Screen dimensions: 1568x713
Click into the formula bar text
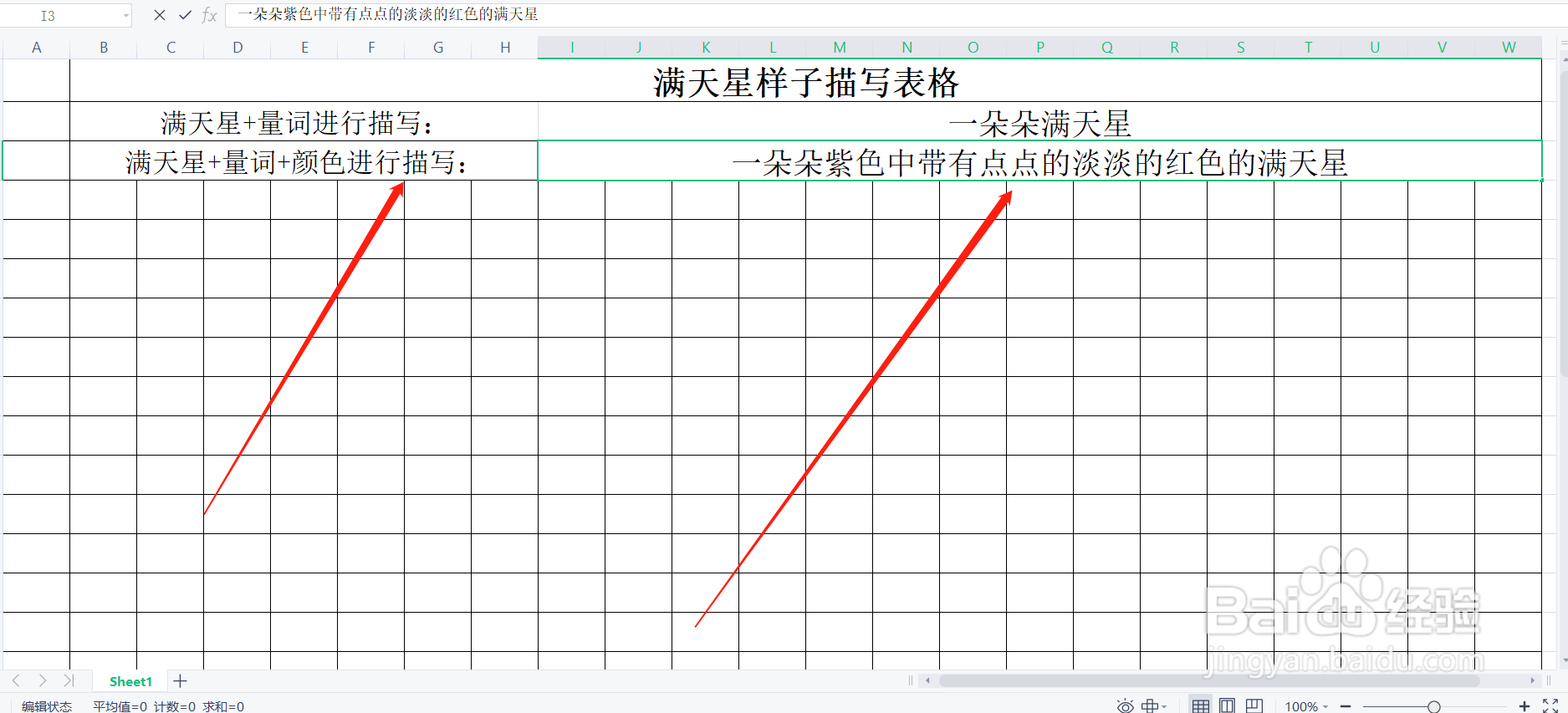387,14
